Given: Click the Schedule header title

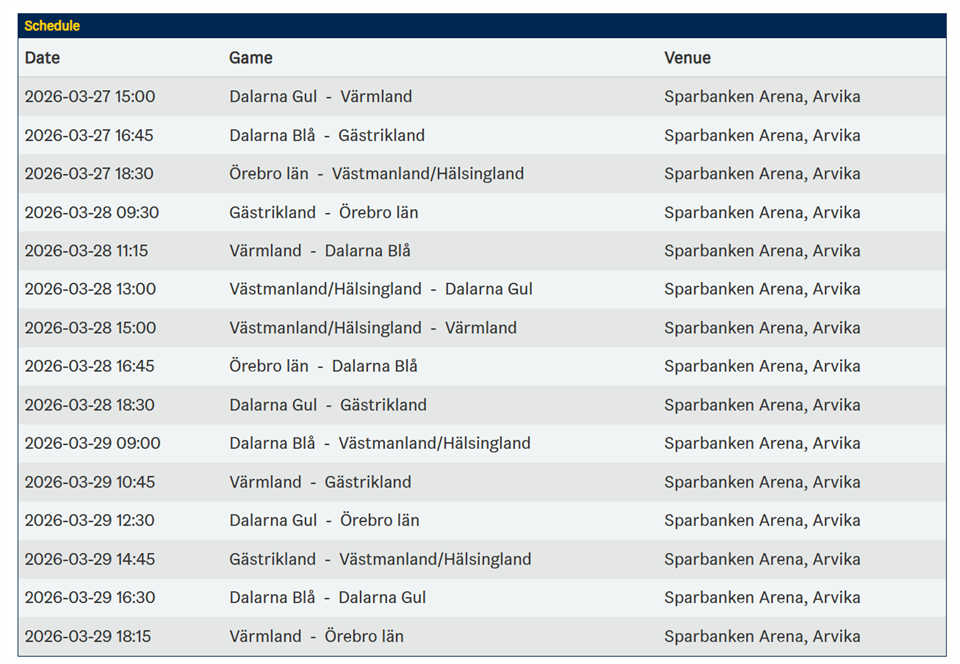Looking at the screenshot, I should tap(52, 25).
